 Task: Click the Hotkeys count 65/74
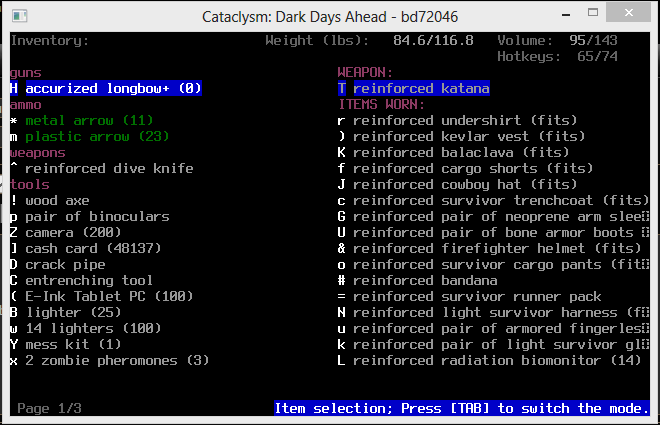pos(597,56)
